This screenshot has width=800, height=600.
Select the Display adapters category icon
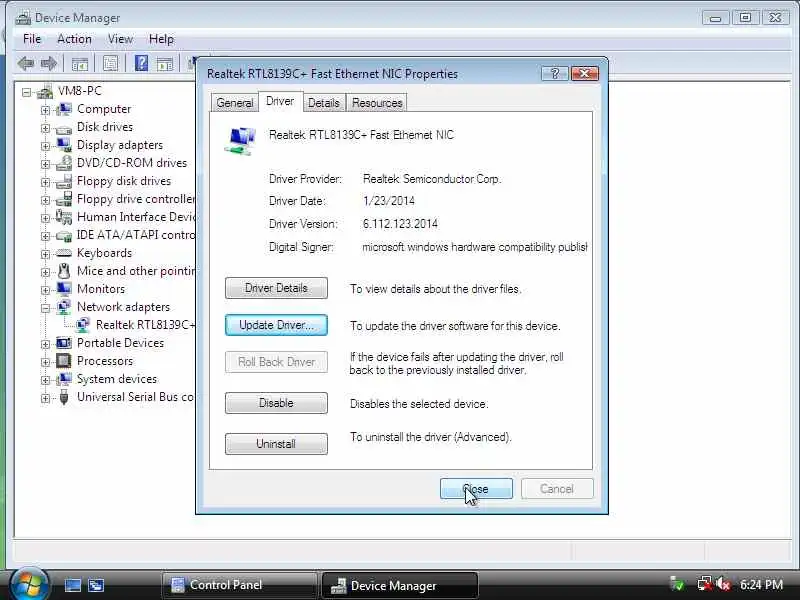click(x=64, y=145)
